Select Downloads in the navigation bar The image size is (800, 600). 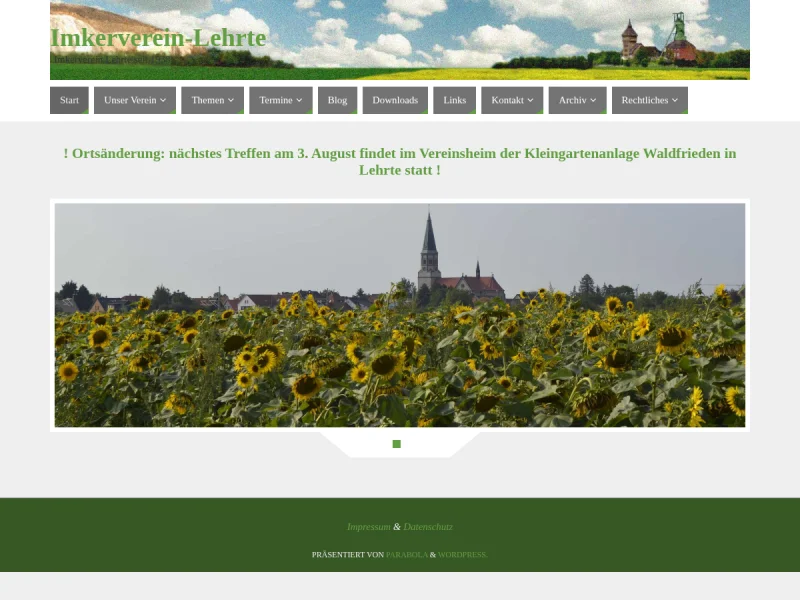pos(395,100)
